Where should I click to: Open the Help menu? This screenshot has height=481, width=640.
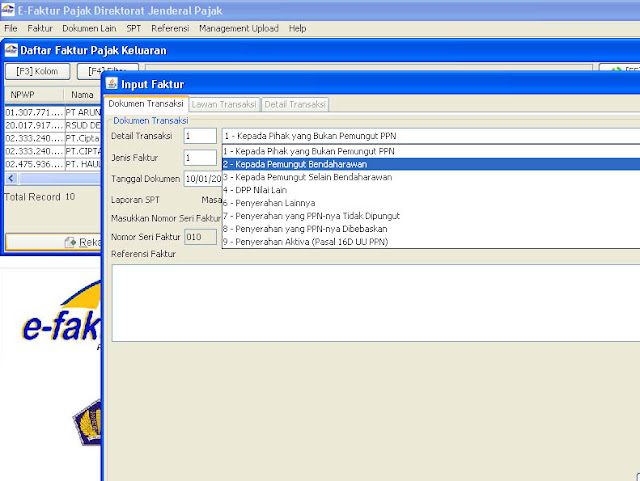[298, 28]
